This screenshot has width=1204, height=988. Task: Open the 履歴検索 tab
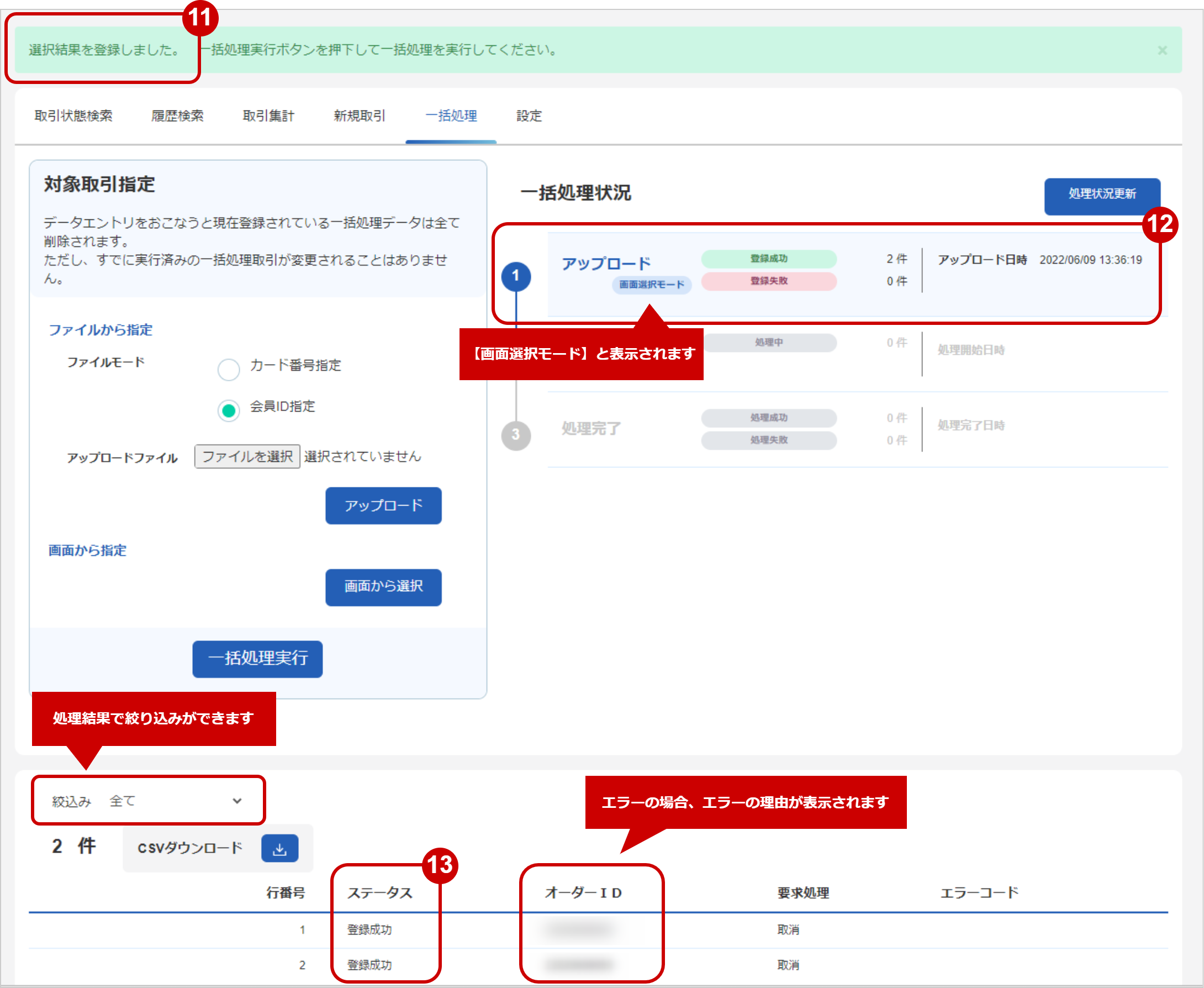(x=177, y=115)
